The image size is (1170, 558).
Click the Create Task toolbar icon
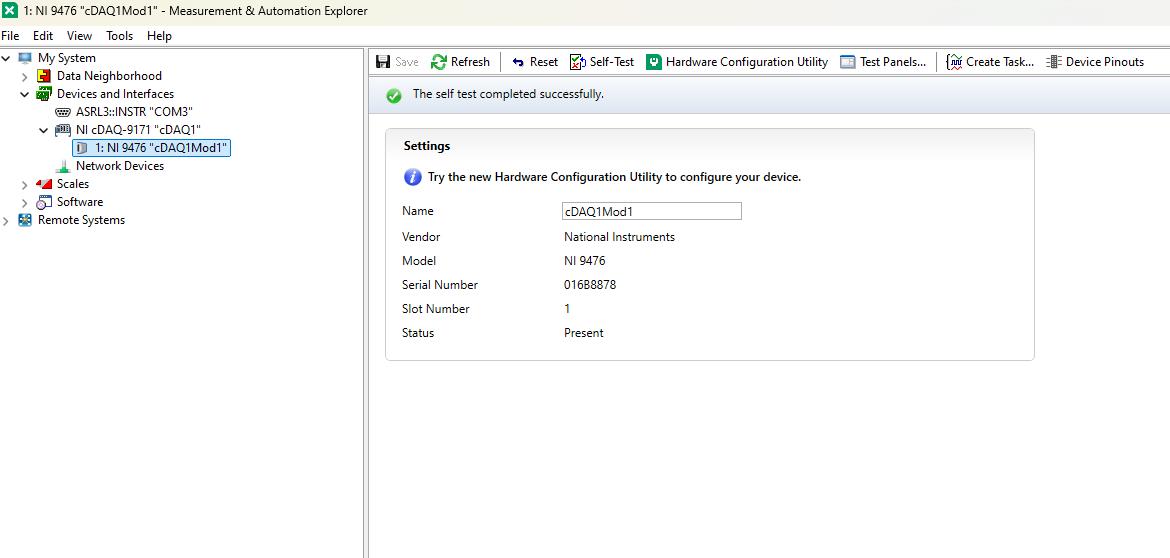(x=954, y=62)
